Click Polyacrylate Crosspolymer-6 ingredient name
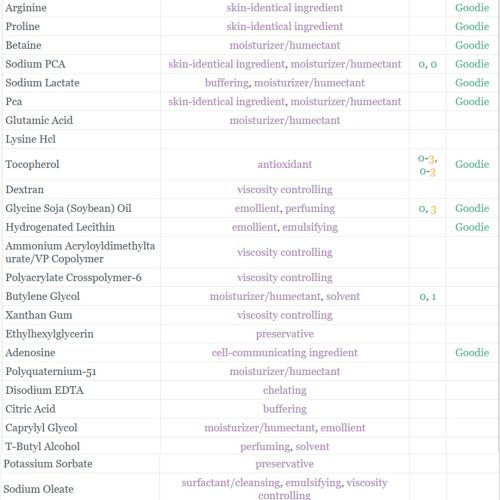The image size is (500, 500). click(x=73, y=277)
